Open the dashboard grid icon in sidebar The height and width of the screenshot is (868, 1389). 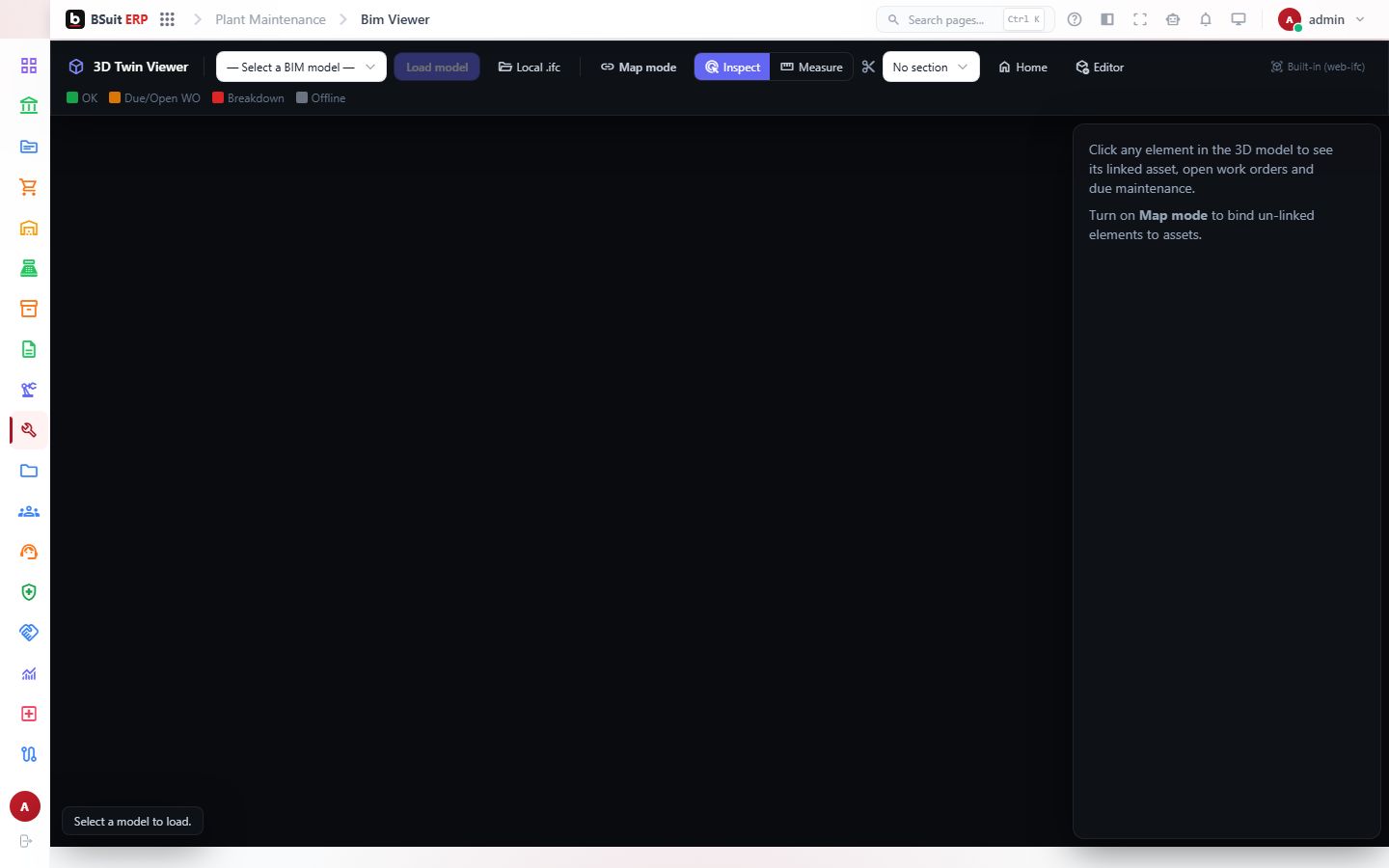click(29, 66)
